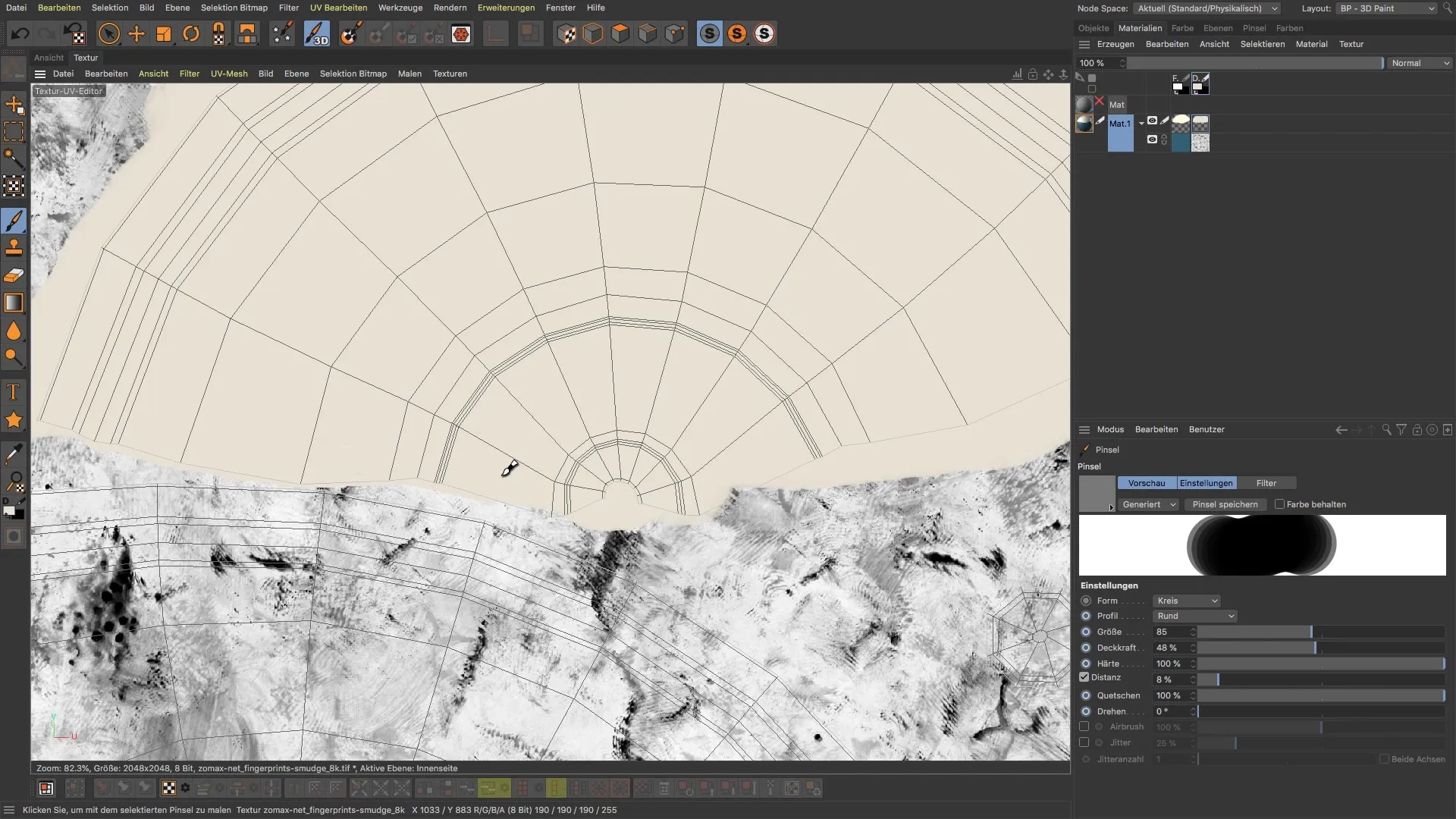Image resolution: width=1456 pixels, height=819 pixels.
Task: Enable the Jitter checkbox
Action: coord(1084,742)
